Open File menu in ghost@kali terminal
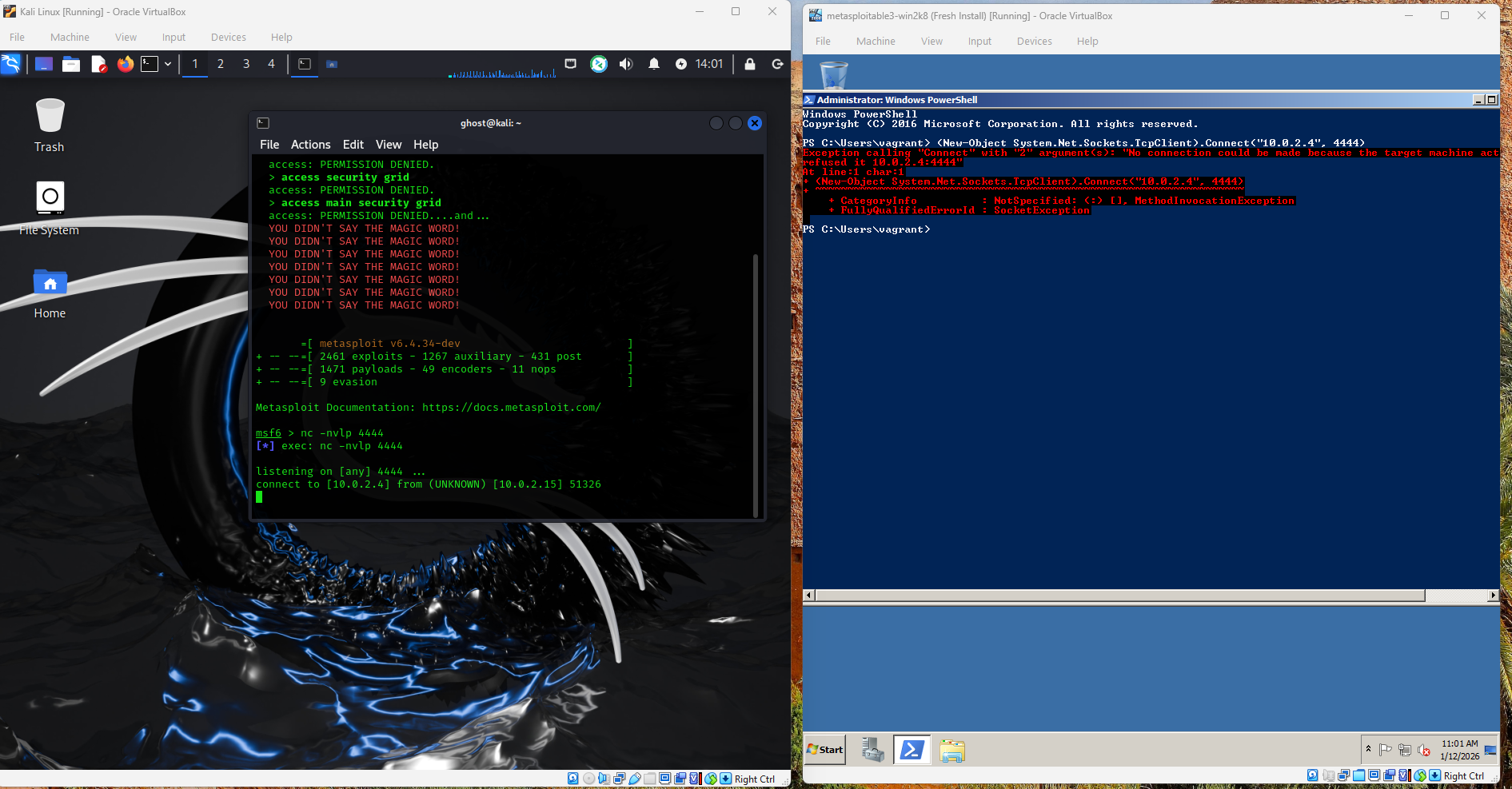1512x789 pixels. tap(269, 145)
